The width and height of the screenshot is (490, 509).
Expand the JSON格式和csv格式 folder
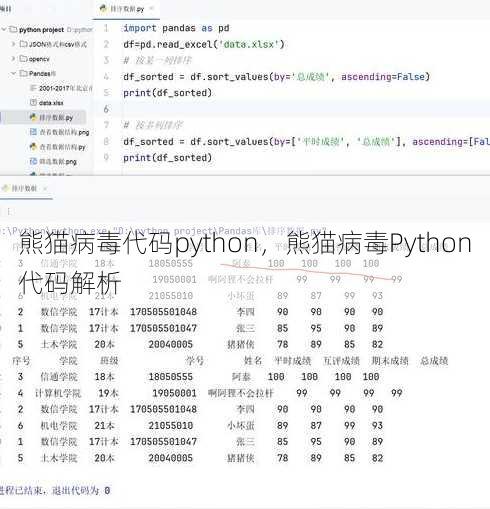coord(13,44)
